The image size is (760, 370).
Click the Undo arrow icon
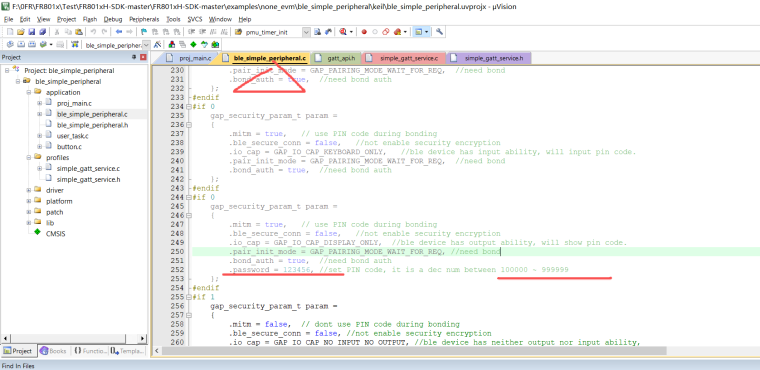[x=93, y=32]
